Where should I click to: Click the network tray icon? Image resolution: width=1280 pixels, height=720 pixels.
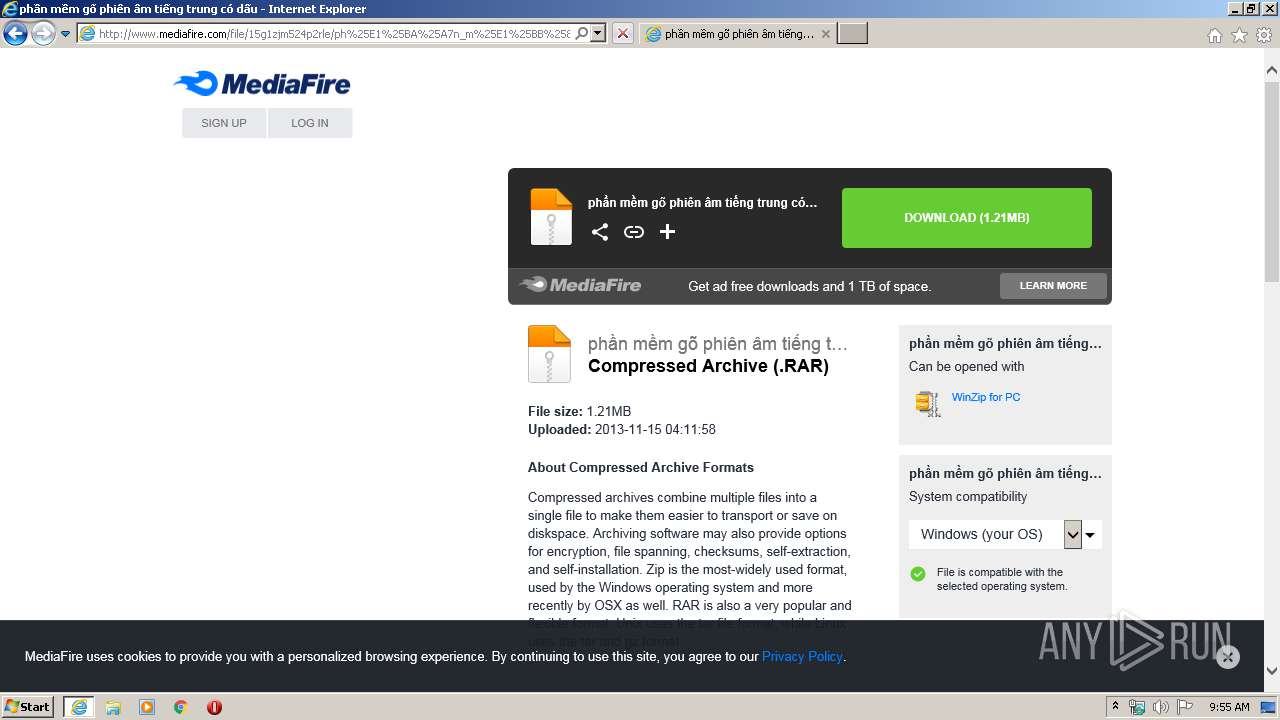pyautogui.click(x=1137, y=707)
